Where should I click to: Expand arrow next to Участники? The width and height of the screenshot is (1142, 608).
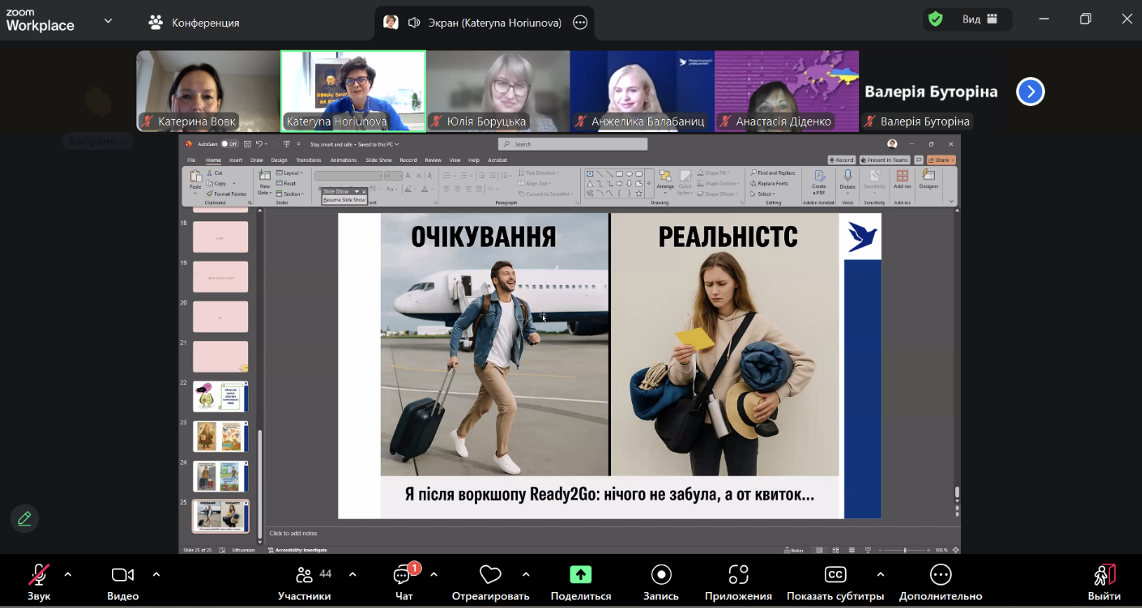[352, 574]
